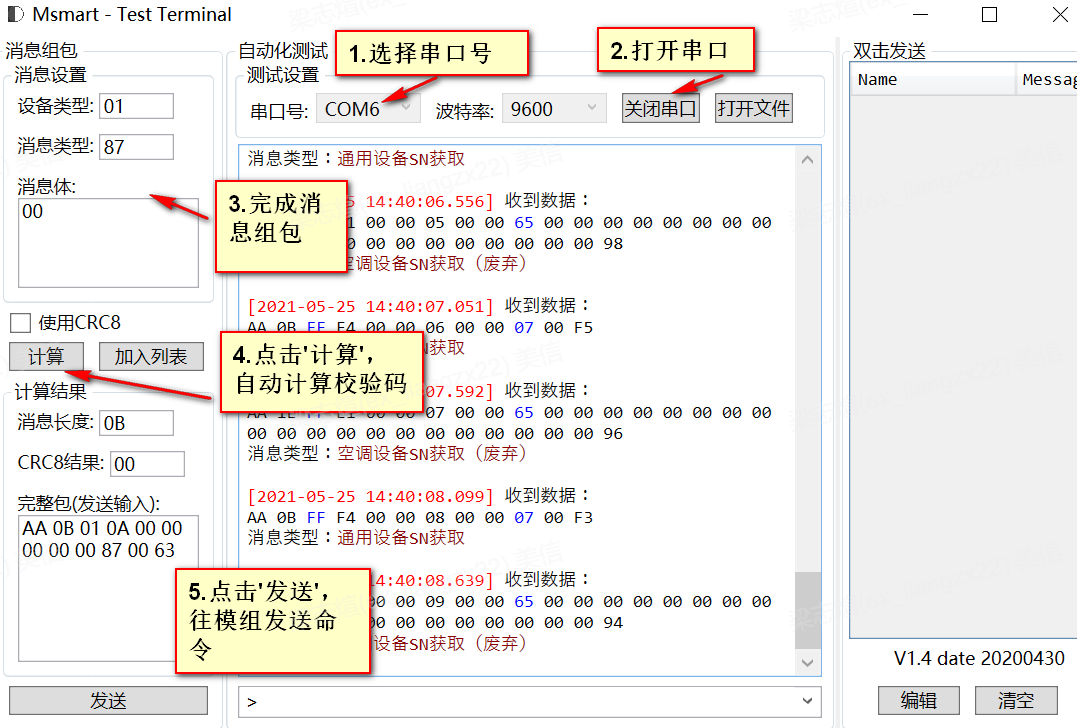Click the Name column header
This screenshot has height=728, width=1078.
click(933, 80)
